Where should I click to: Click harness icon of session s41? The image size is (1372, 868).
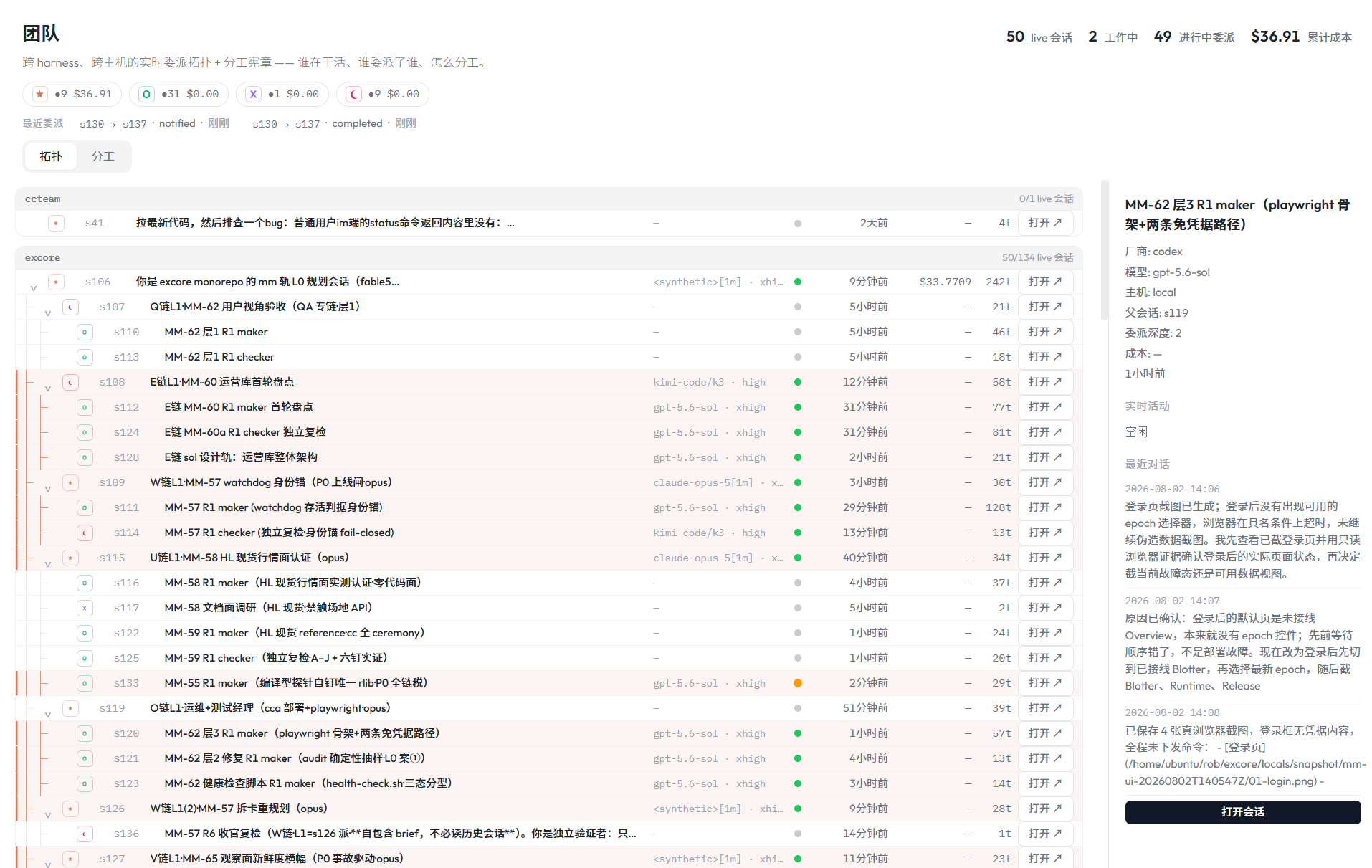56,223
